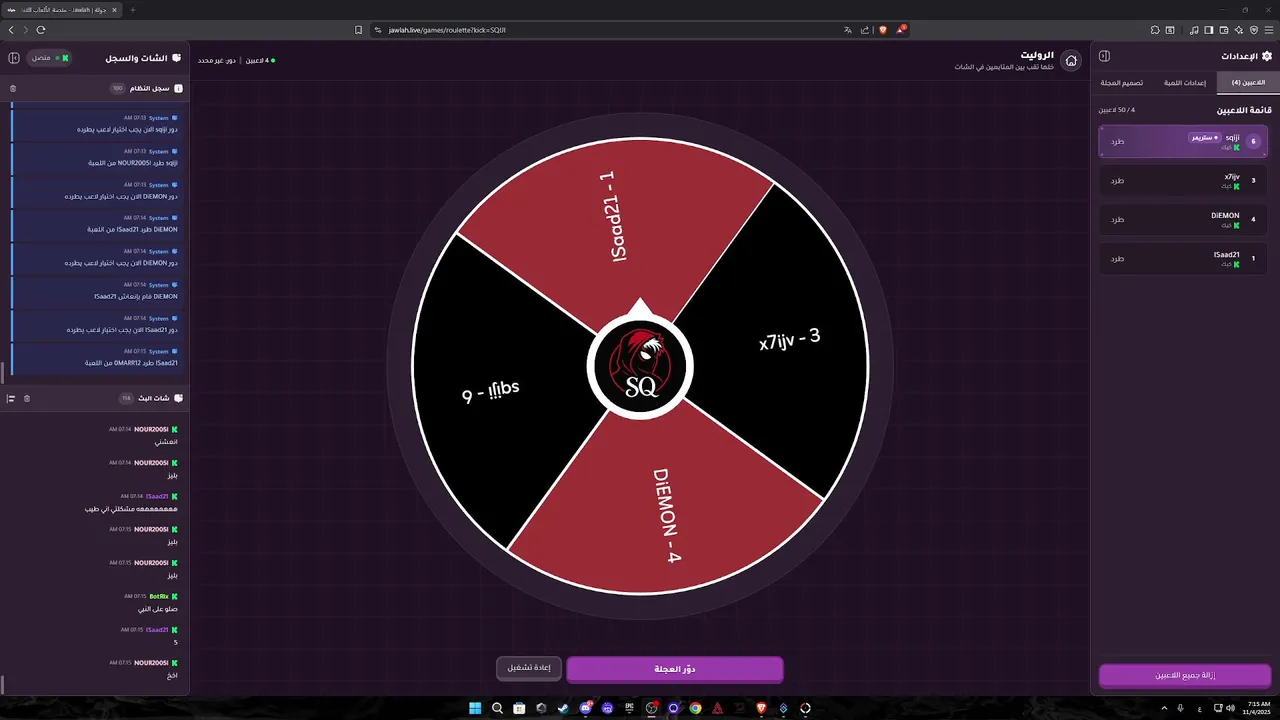Switch to تصميم العجلة tab
1280x720 pixels.
[1121, 82]
